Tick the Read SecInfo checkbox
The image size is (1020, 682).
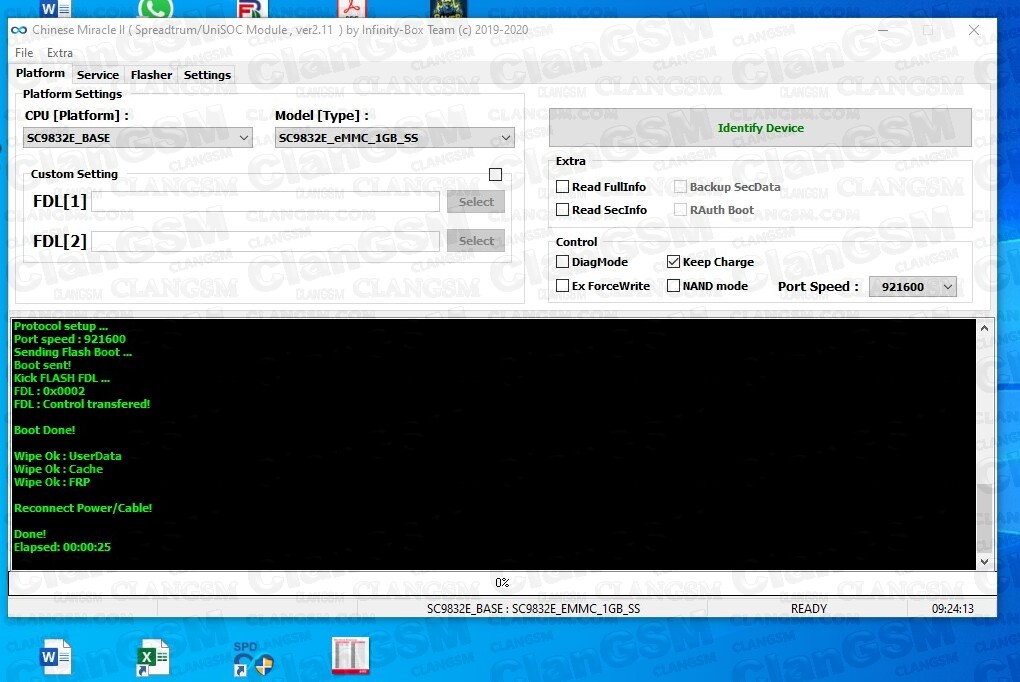point(563,210)
